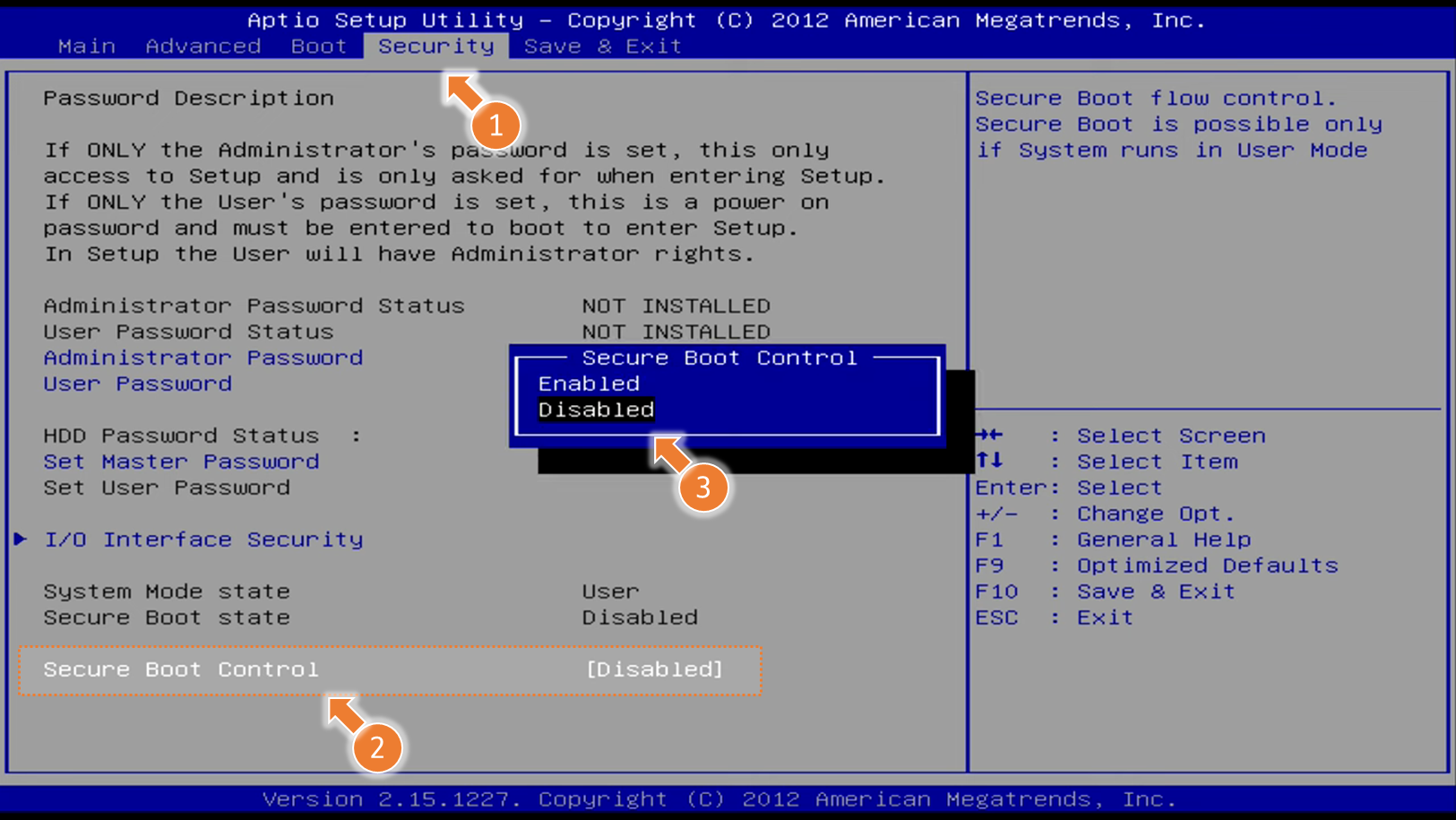This screenshot has height=820, width=1456.
Task: Select the Secure Boot Control row label
Action: pos(181,669)
